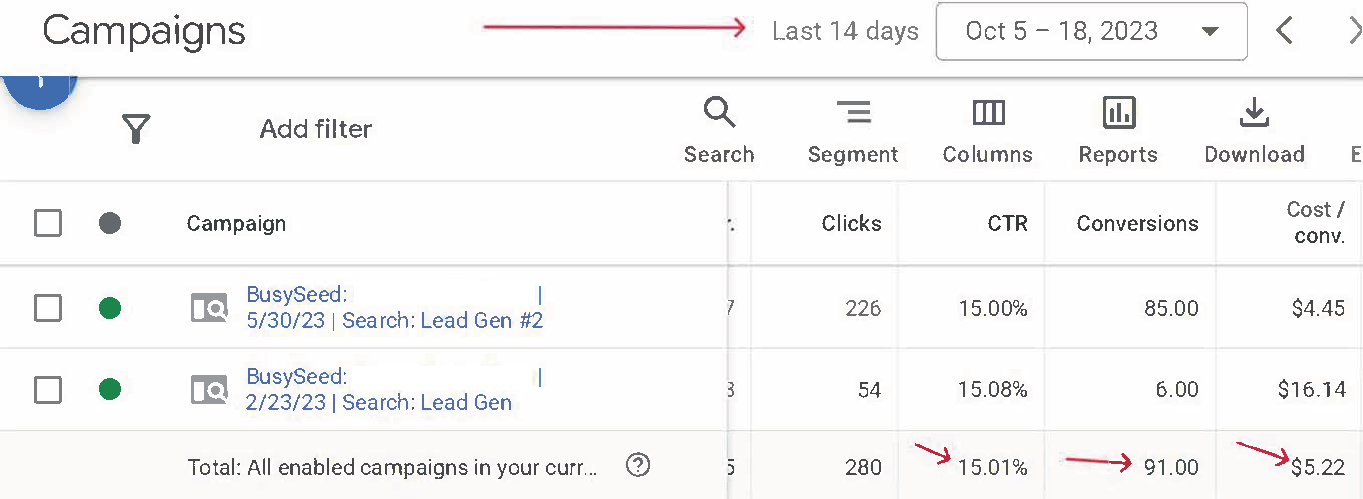Sort by the Clicks column header
This screenshot has height=499, width=1363.
(851, 223)
